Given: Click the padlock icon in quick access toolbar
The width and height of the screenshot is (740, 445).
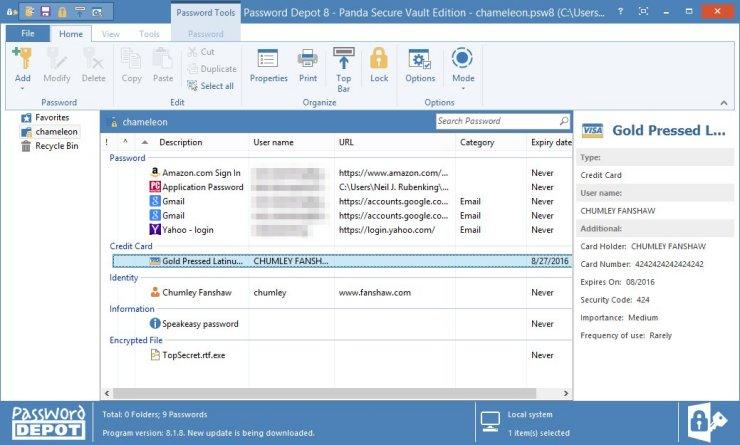Looking at the screenshot, I should [62, 12].
